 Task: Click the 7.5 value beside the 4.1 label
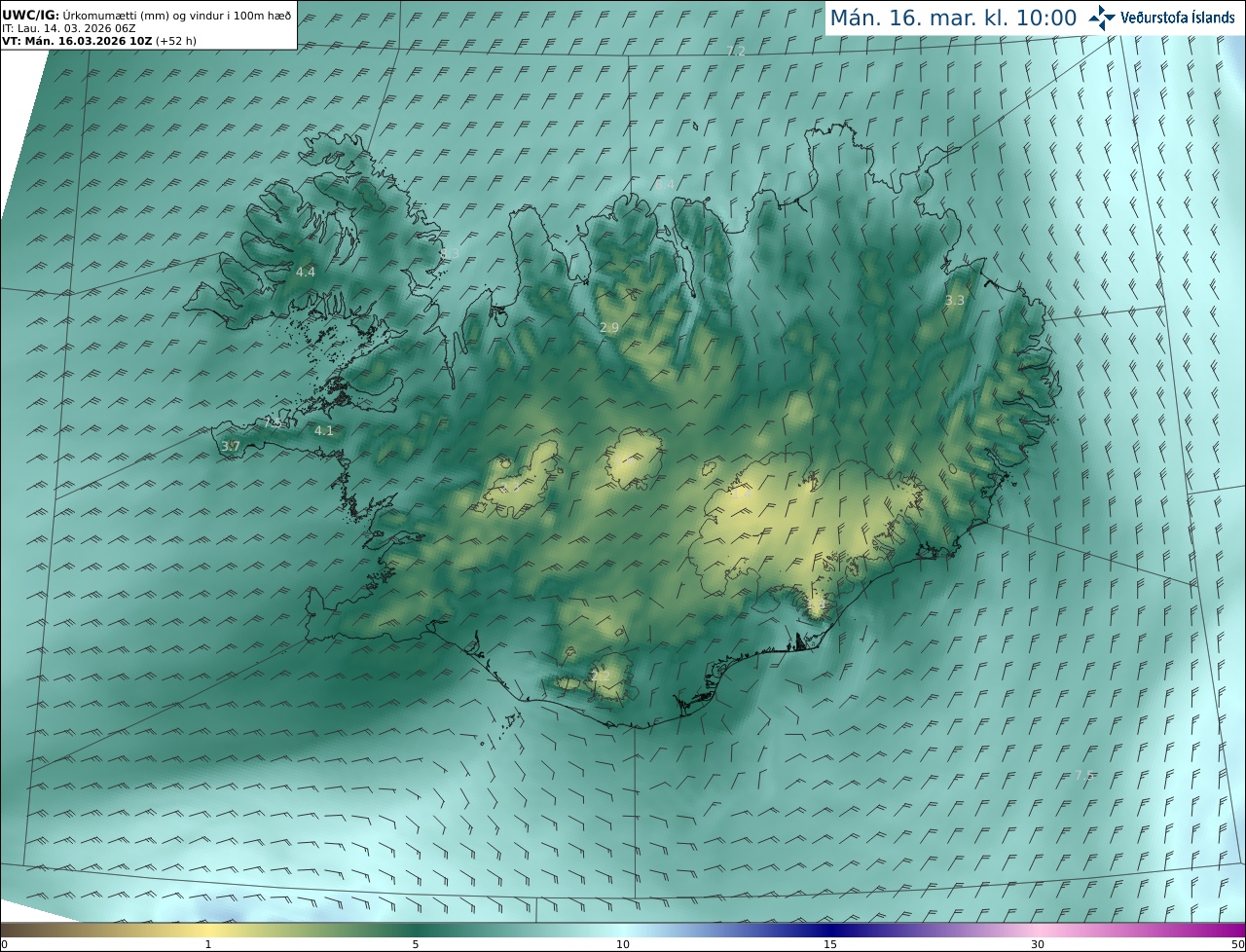coord(274,422)
